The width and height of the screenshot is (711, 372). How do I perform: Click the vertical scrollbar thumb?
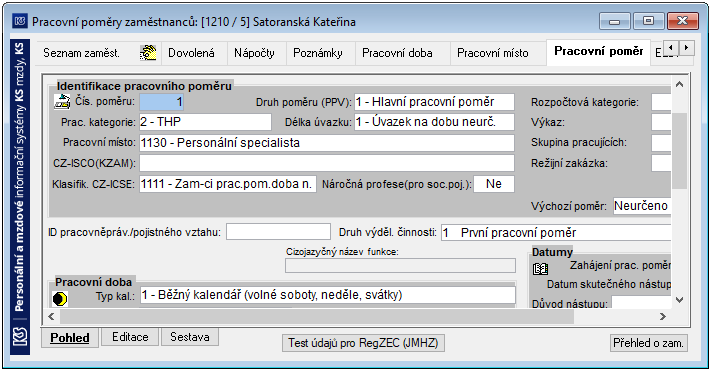[679, 151]
